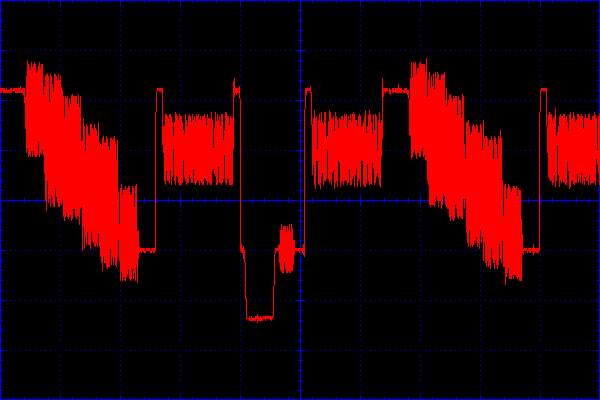Click the intersection of the center axes
The width and height of the screenshot is (600, 400).
[300, 200]
